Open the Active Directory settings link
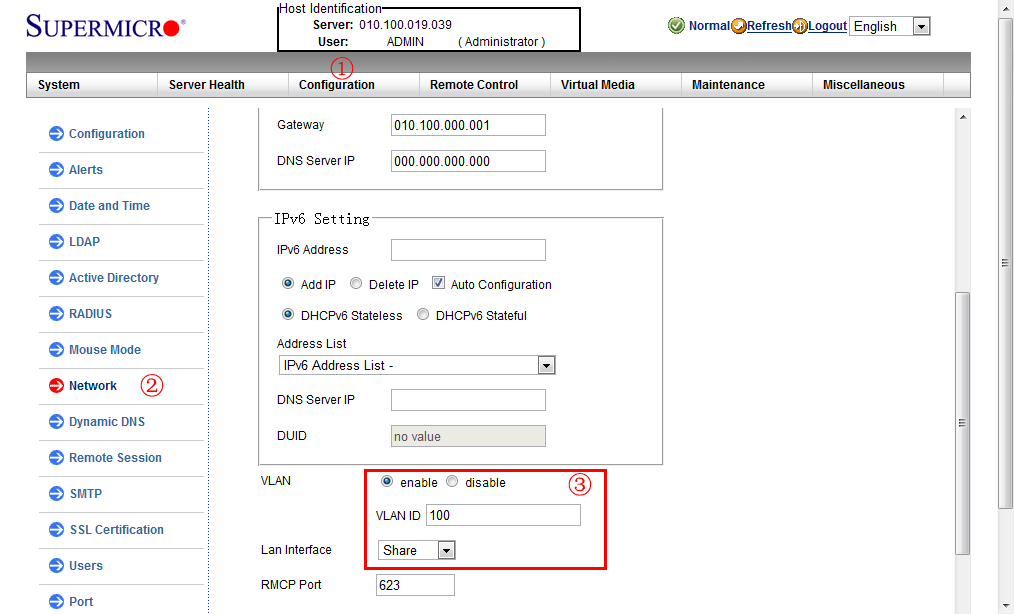 tap(114, 278)
